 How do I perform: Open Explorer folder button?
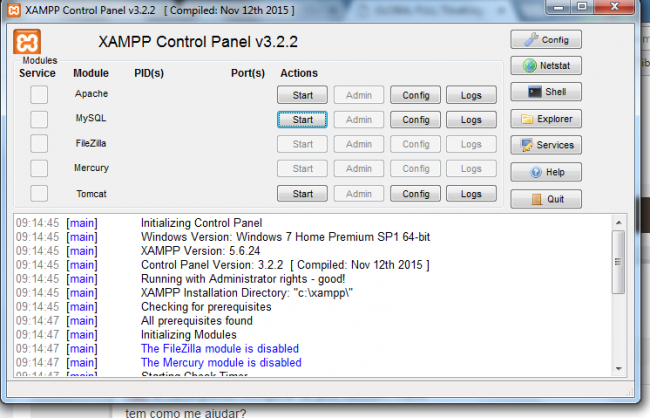point(546,119)
